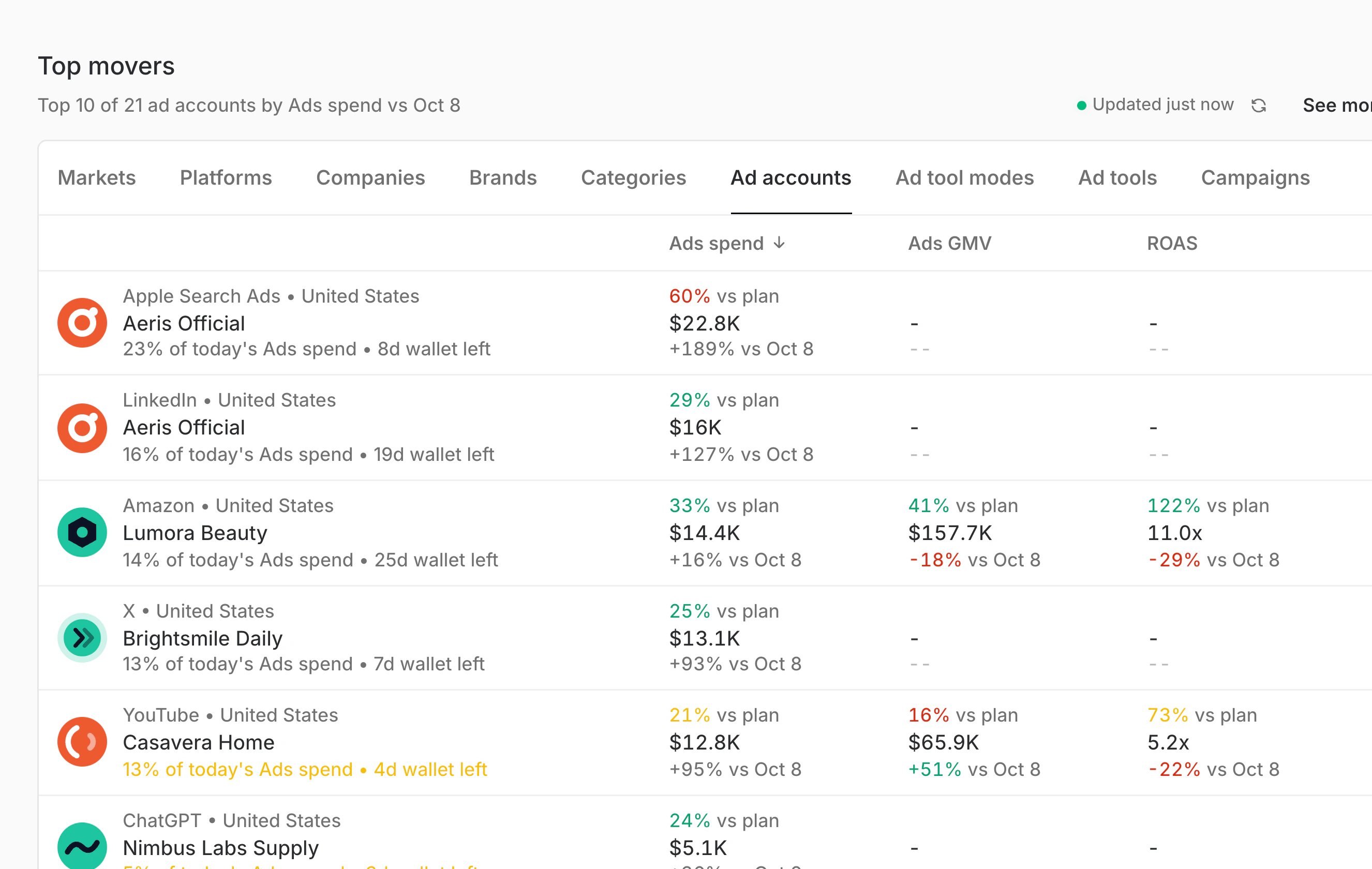Open the Nimbus Labs Supply account name

point(220,848)
